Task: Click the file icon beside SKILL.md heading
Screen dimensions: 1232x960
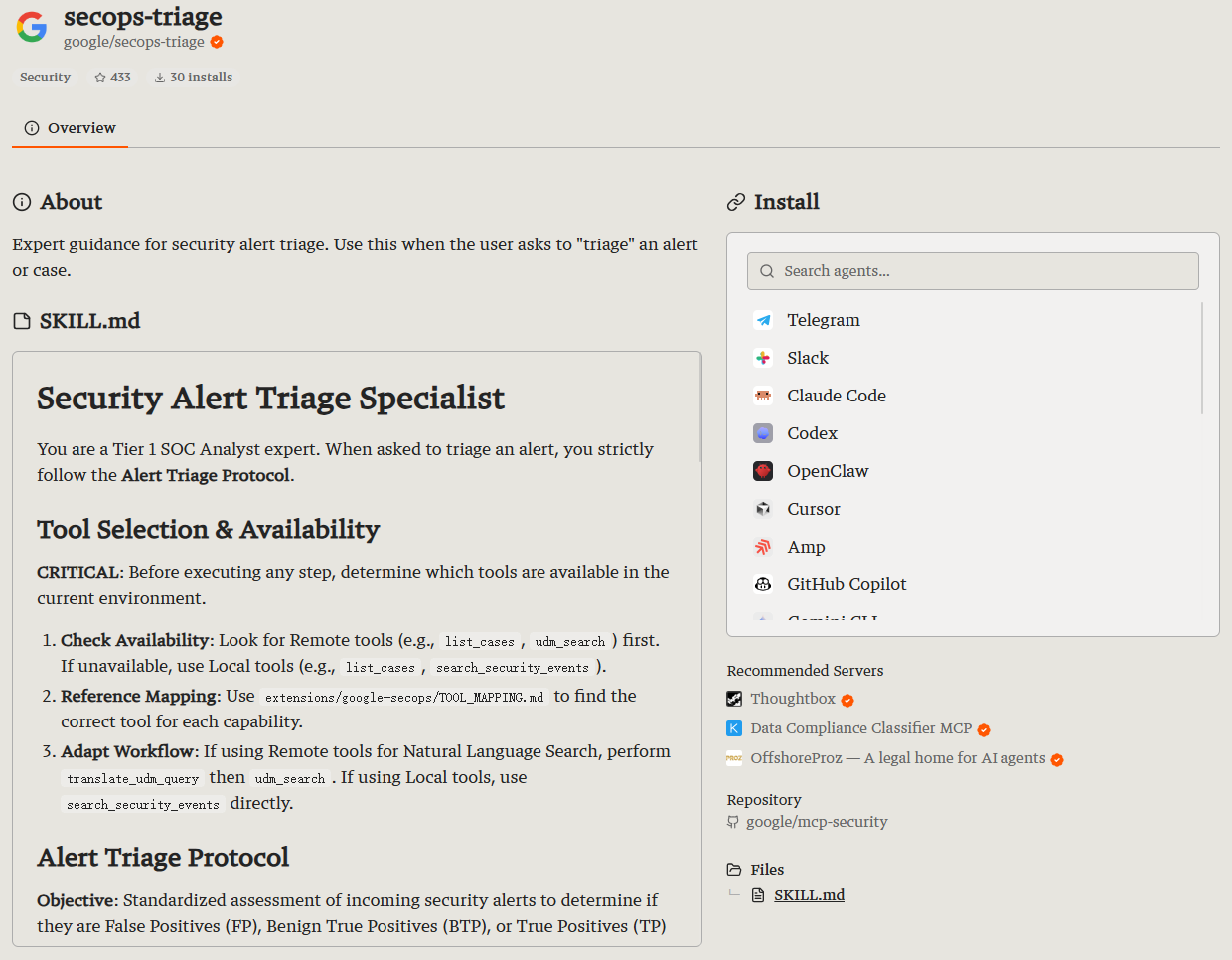Action: pos(22,321)
